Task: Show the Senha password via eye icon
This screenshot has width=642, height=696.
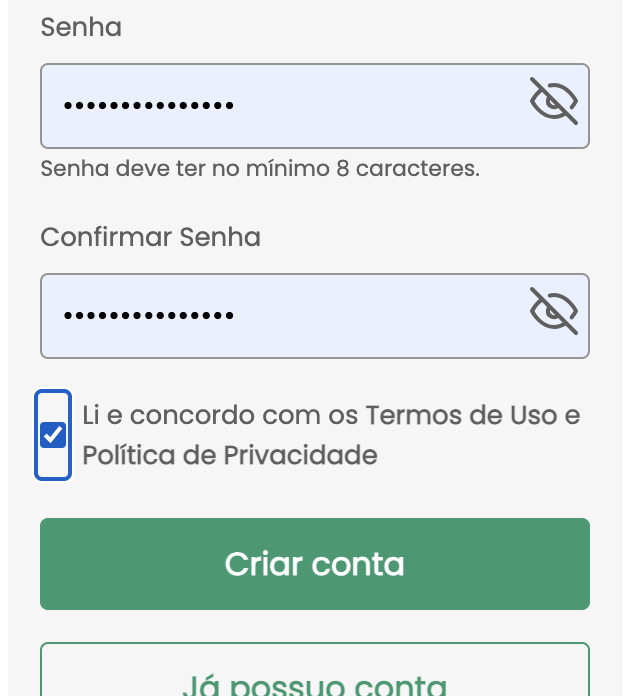Action: pos(554,102)
